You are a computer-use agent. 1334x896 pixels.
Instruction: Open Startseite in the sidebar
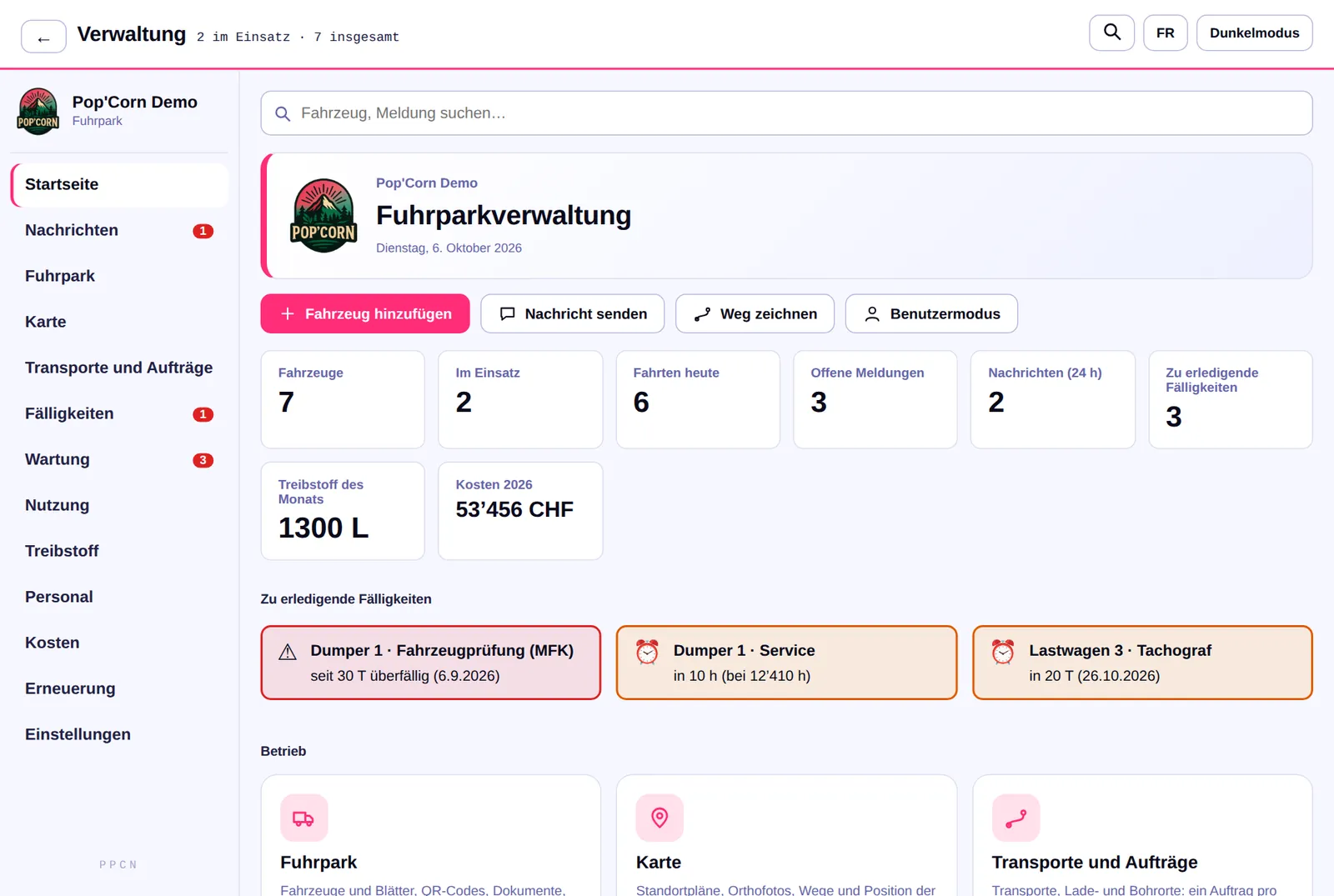[x=119, y=185]
